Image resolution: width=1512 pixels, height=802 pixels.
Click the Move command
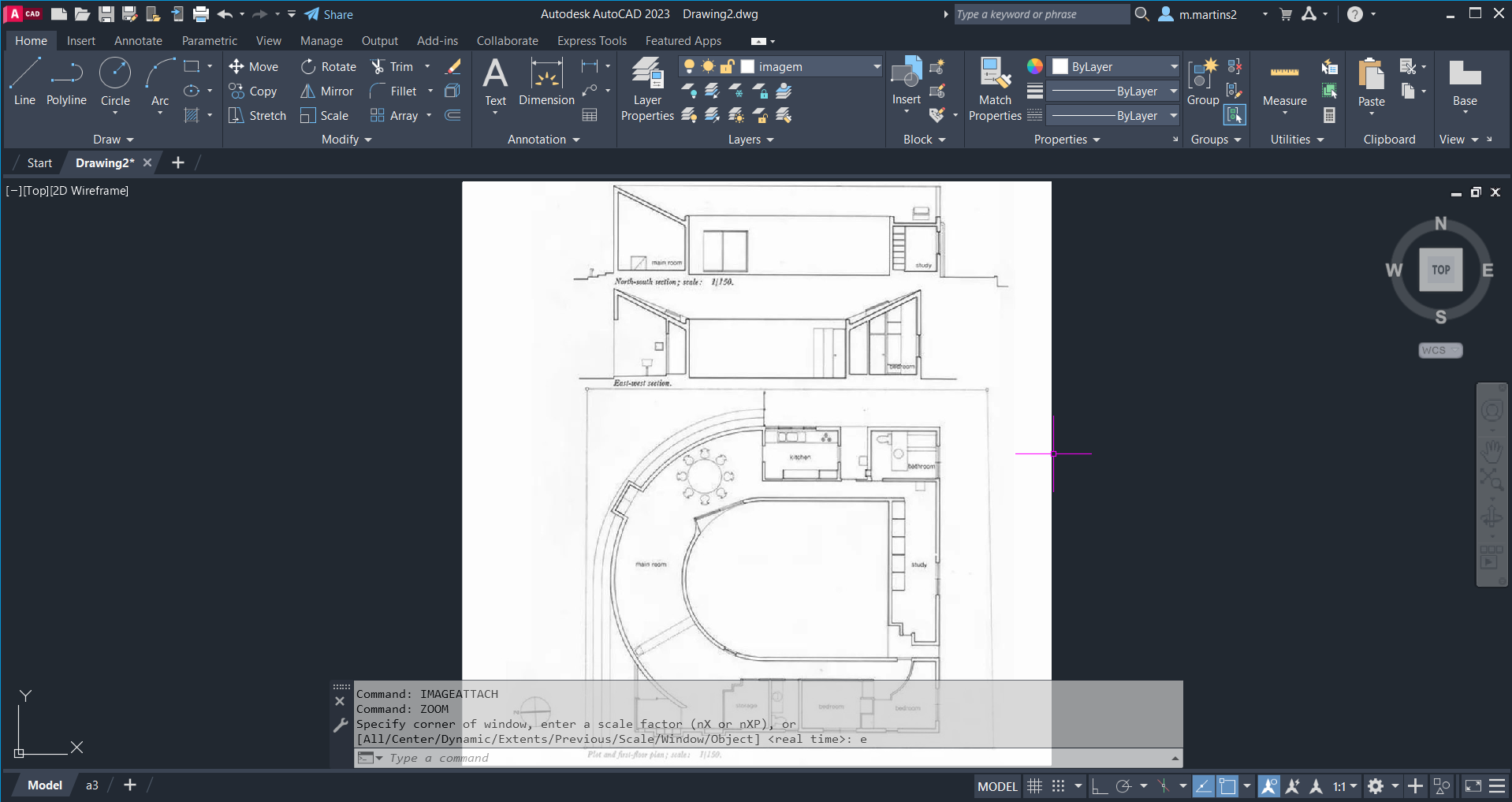click(x=254, y=67)
